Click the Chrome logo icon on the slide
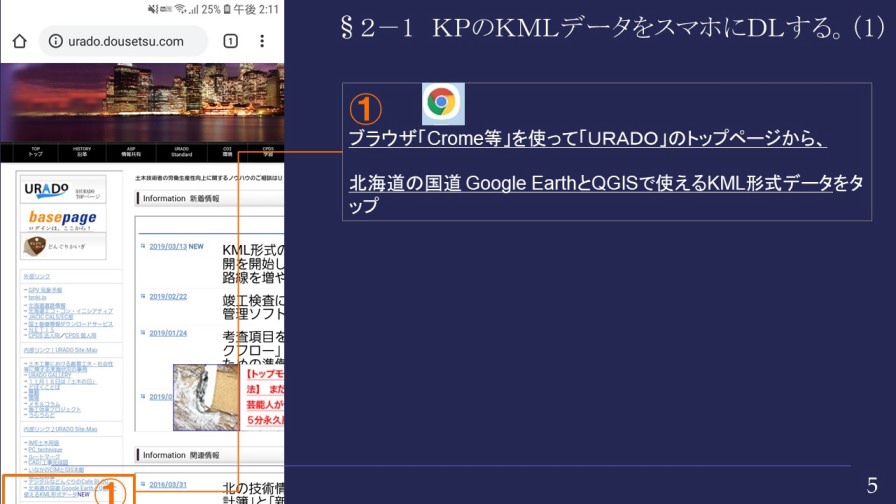Viewport: 896px width, 504px height. [443, 103]
